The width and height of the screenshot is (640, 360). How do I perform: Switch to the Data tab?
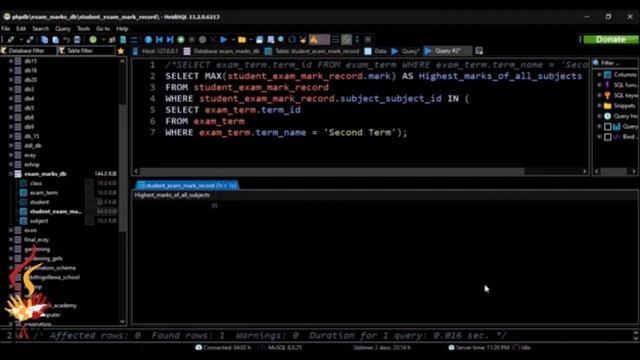tap(376, 51)
